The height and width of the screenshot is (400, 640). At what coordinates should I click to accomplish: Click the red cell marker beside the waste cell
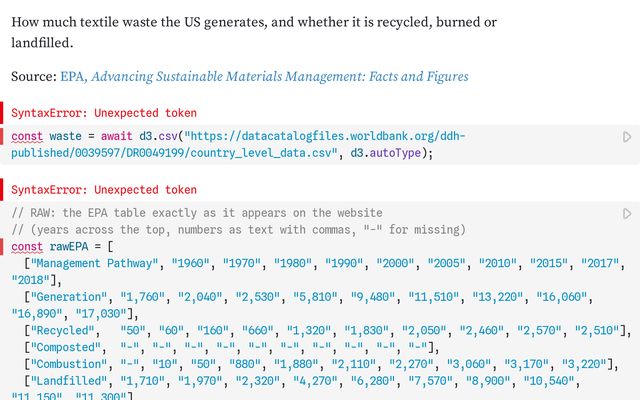tap(2, 136)
